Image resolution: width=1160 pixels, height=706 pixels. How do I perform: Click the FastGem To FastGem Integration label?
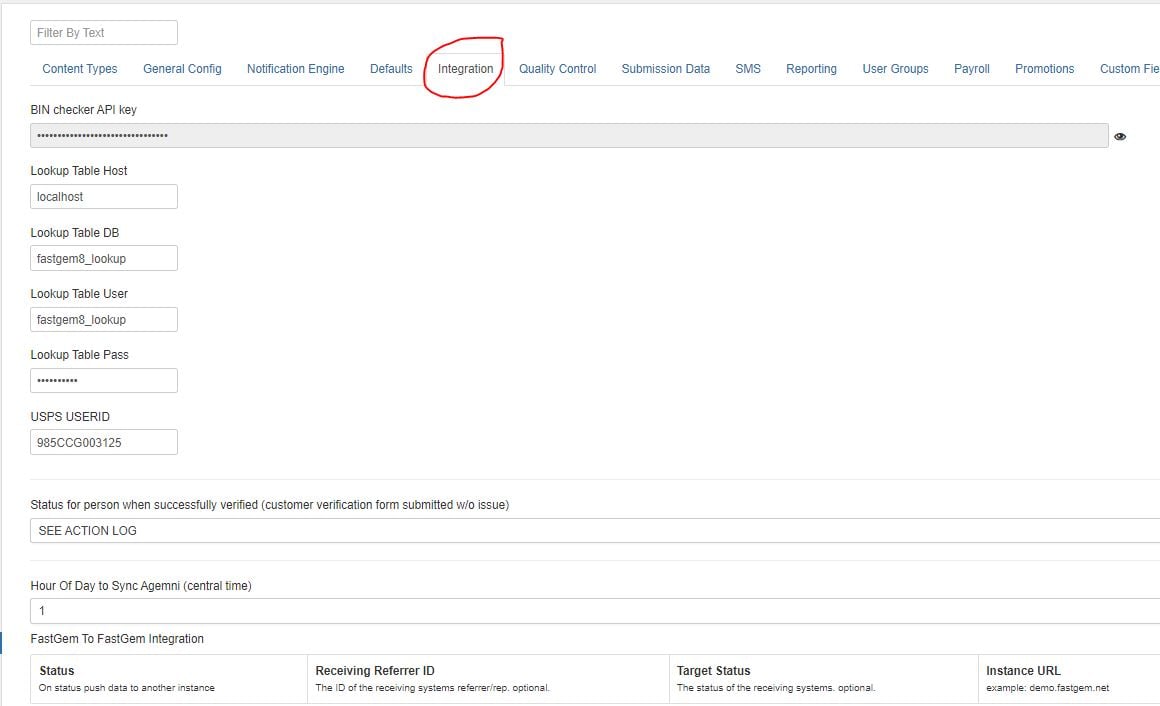(117, 639)
